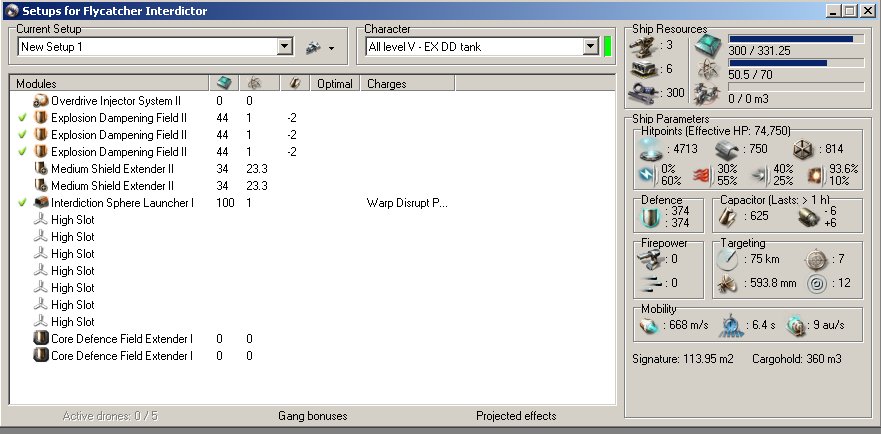
Task: Click the CPU column header icon
Action: pyautogui.click(x=224, y=84)
